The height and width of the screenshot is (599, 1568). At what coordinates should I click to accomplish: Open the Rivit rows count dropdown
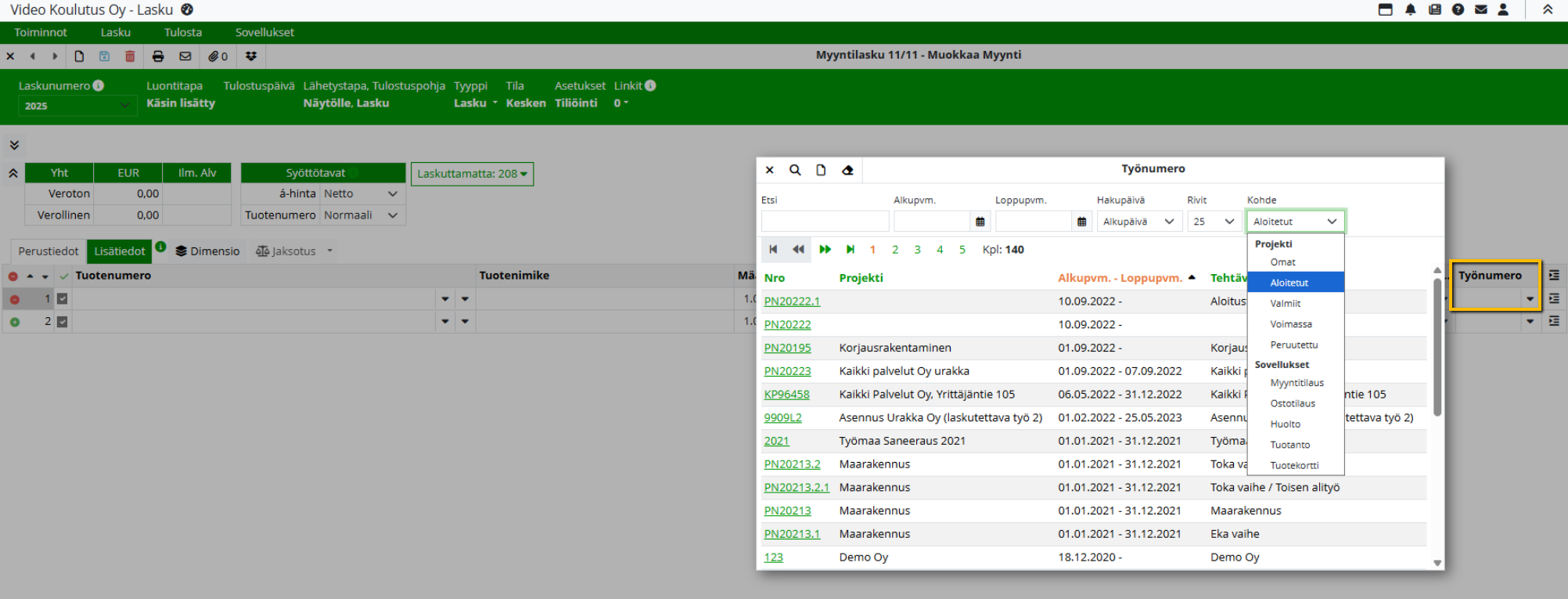(1213, 222)
